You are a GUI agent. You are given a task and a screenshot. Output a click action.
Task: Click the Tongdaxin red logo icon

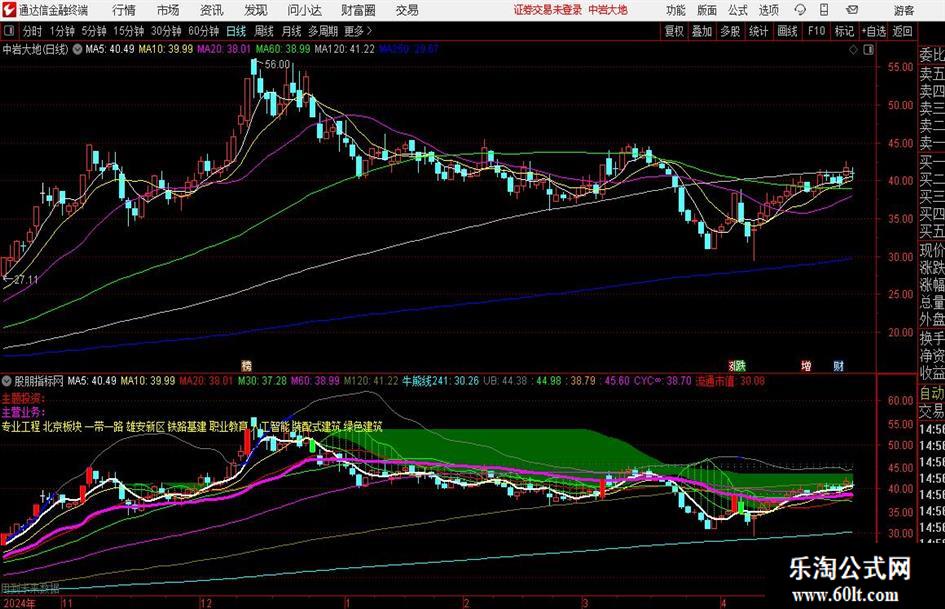(8, 10)
